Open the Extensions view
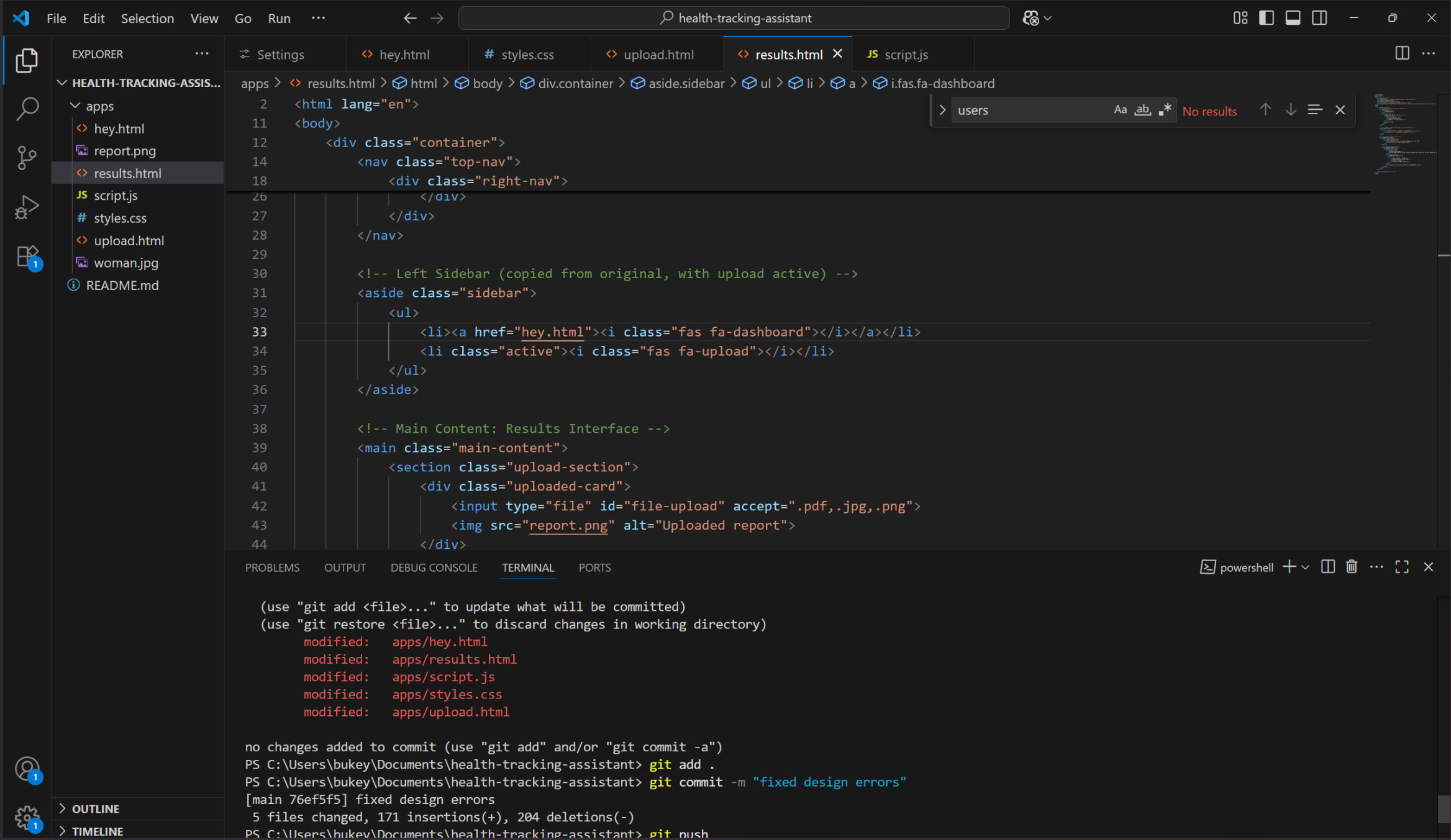The height and width of the screenshot is (840, 1451). click(27, 256)
